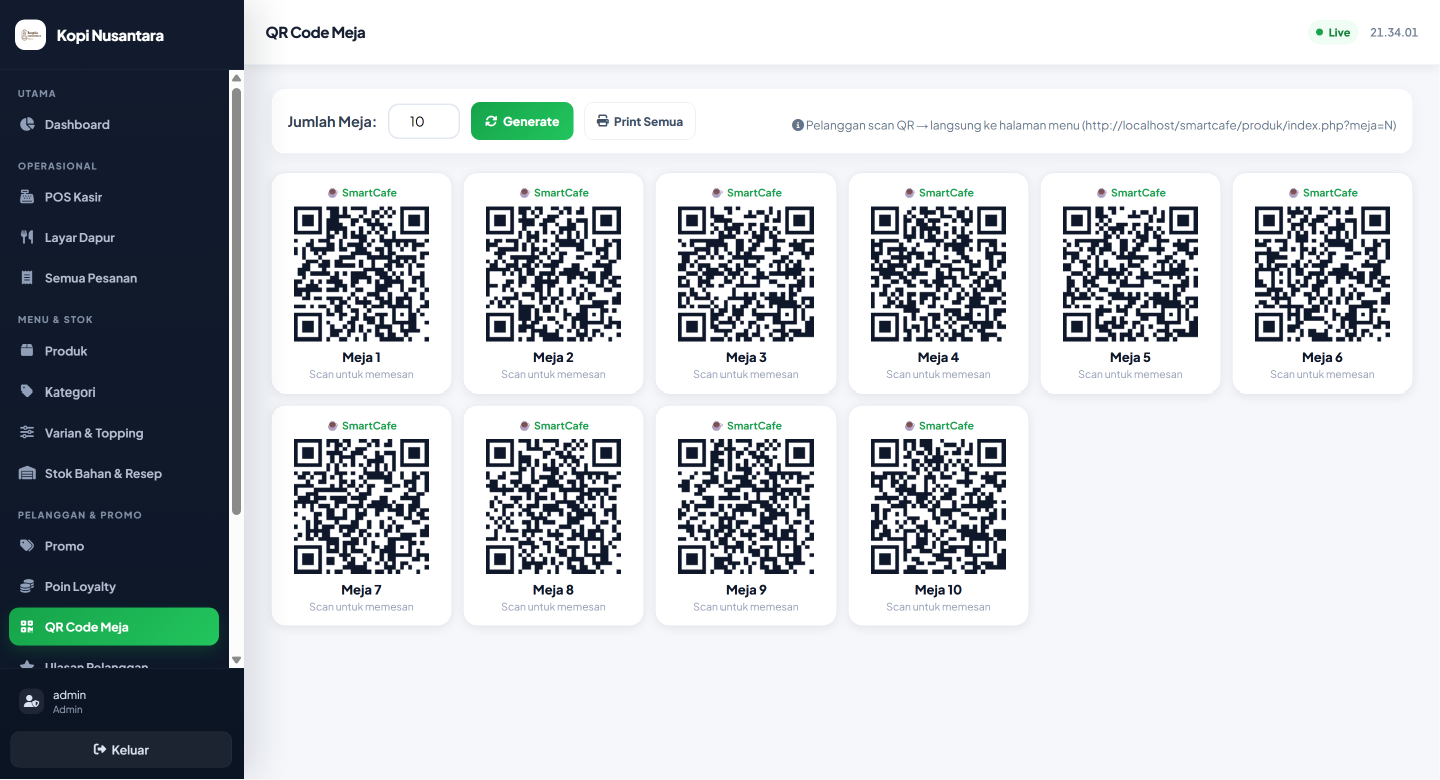
Task: Click the Meja 1 QR code
Action: (x=362, y=274)
